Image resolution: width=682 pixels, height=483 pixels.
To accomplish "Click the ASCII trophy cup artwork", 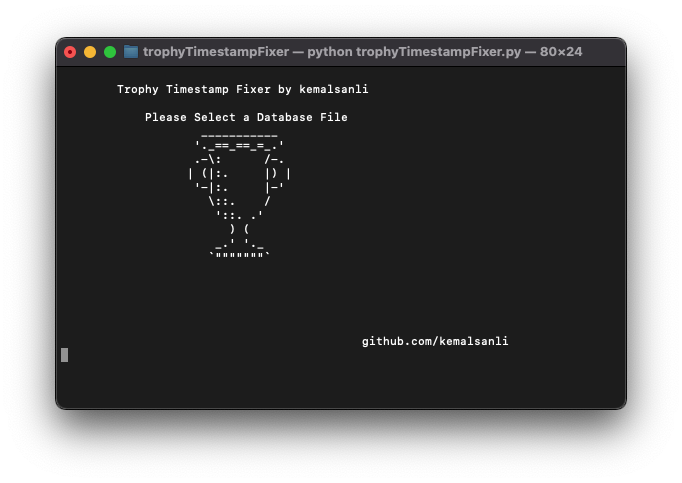I will click(x=239, y=195).
